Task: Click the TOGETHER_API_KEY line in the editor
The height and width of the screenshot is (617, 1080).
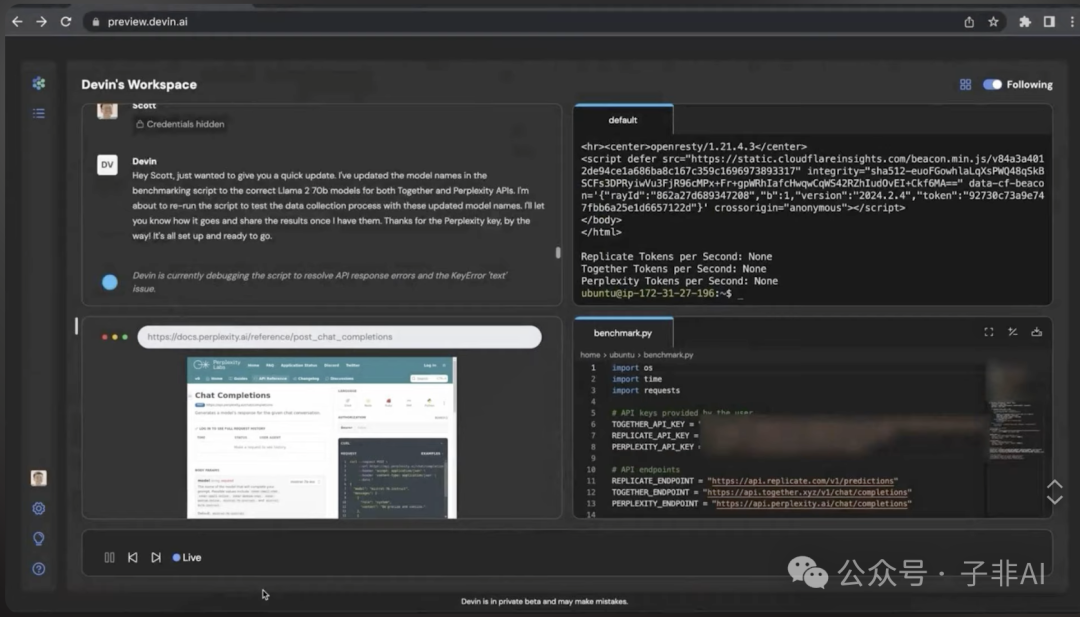Action: click(x=654, y=424)
